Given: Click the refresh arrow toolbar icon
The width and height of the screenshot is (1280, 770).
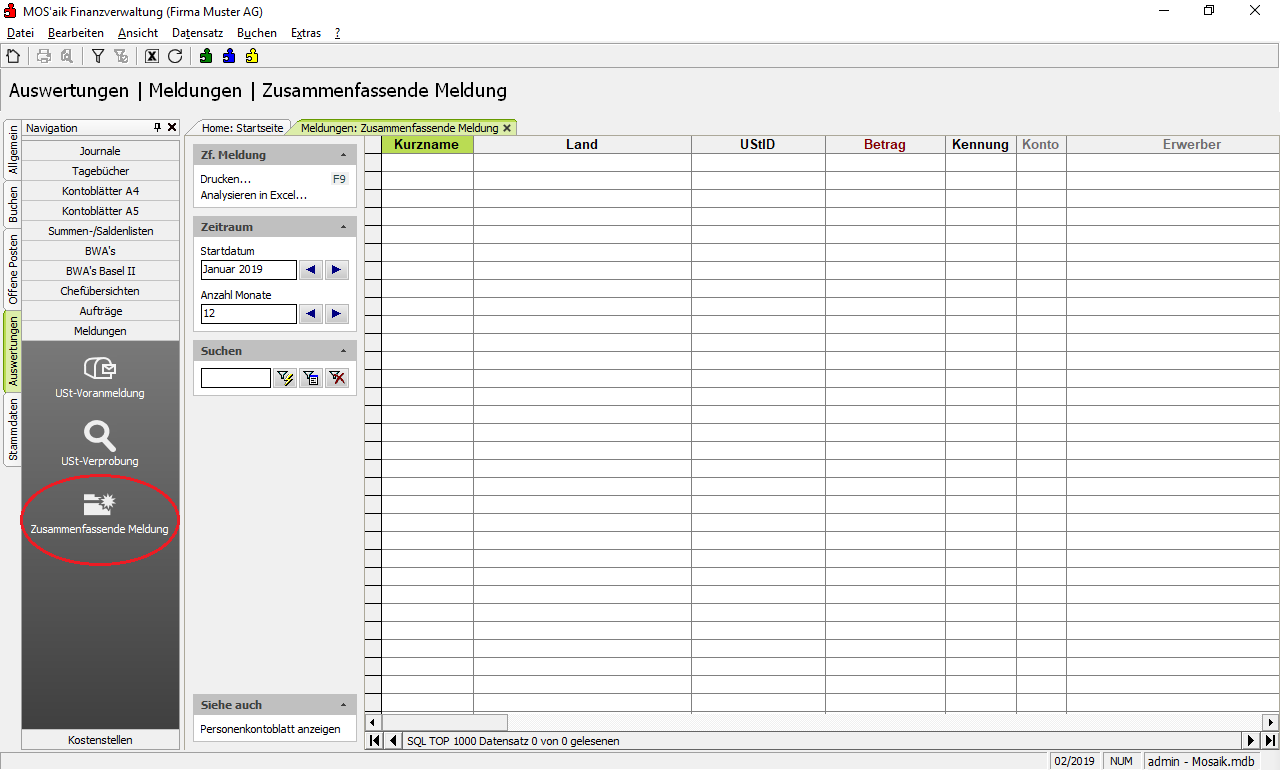Looking at the screenshot, I should (x=175, y=57).
